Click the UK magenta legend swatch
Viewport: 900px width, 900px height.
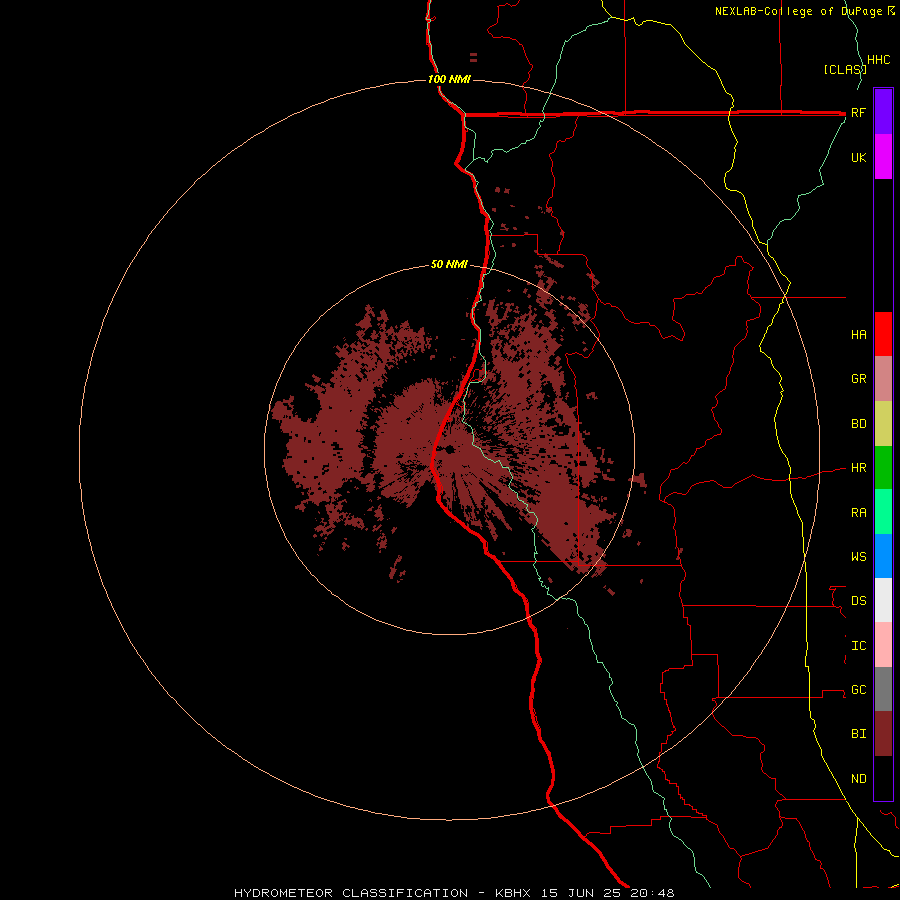tap(883, 157)
